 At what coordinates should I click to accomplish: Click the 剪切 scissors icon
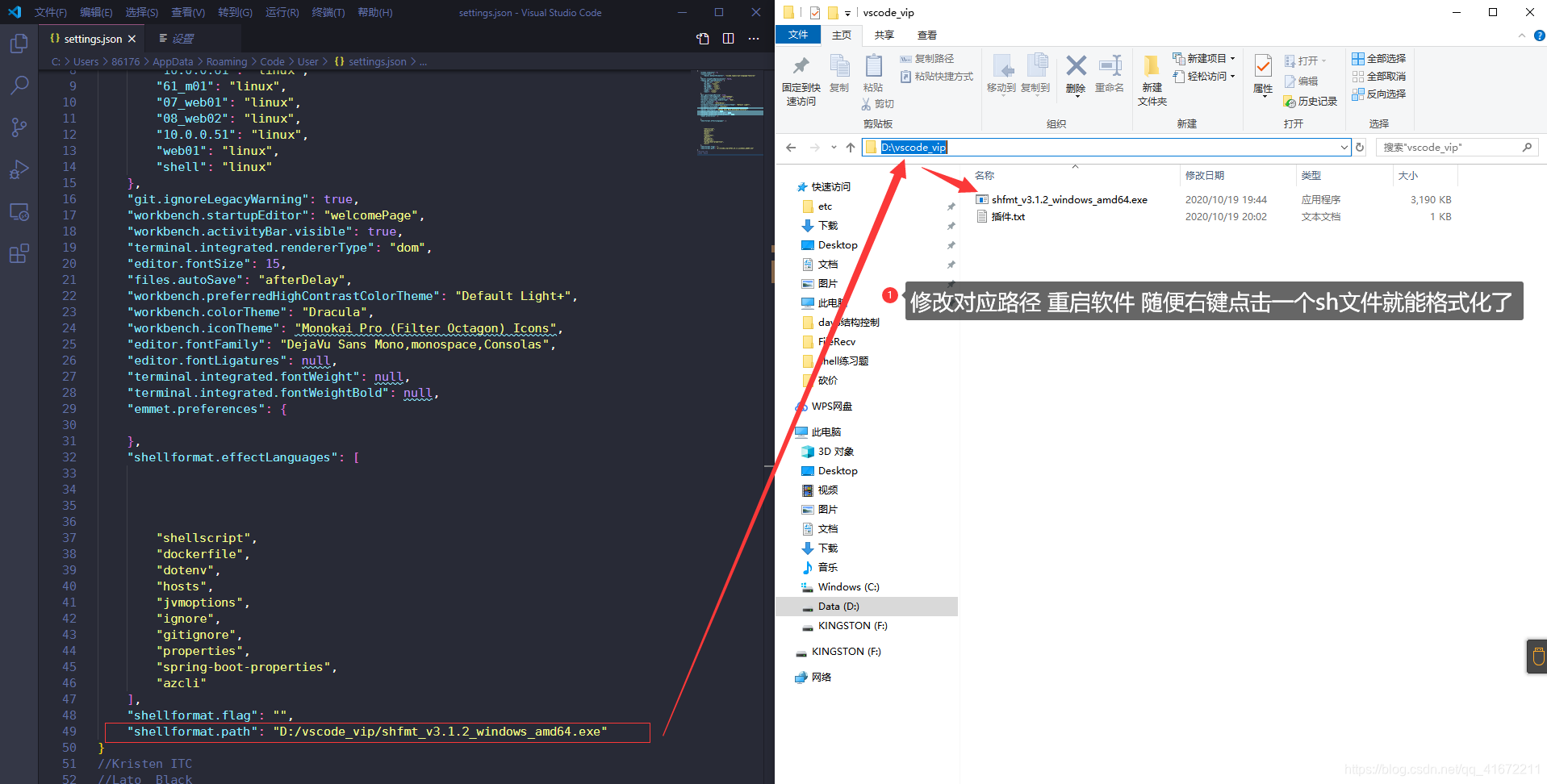click(866, 104)
